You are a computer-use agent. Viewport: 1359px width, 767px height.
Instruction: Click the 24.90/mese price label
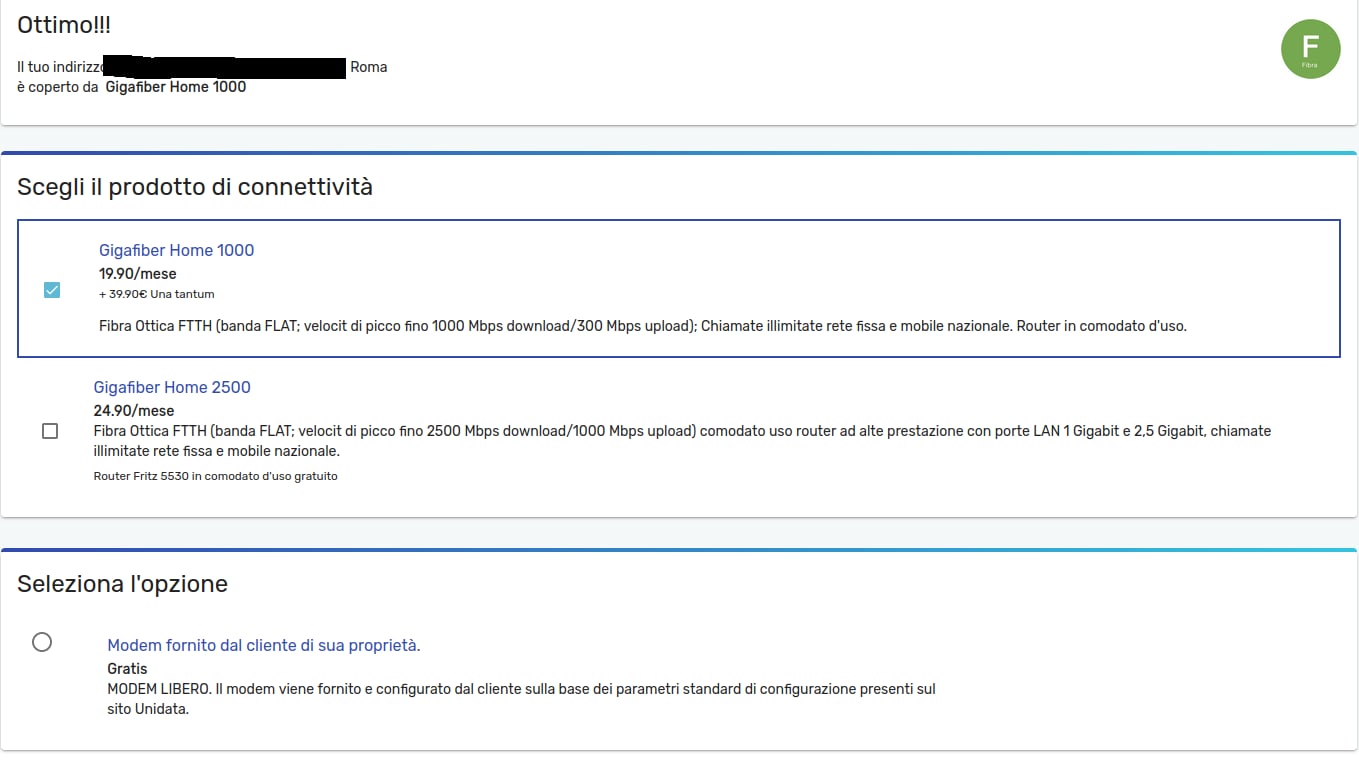click(134, 410)
